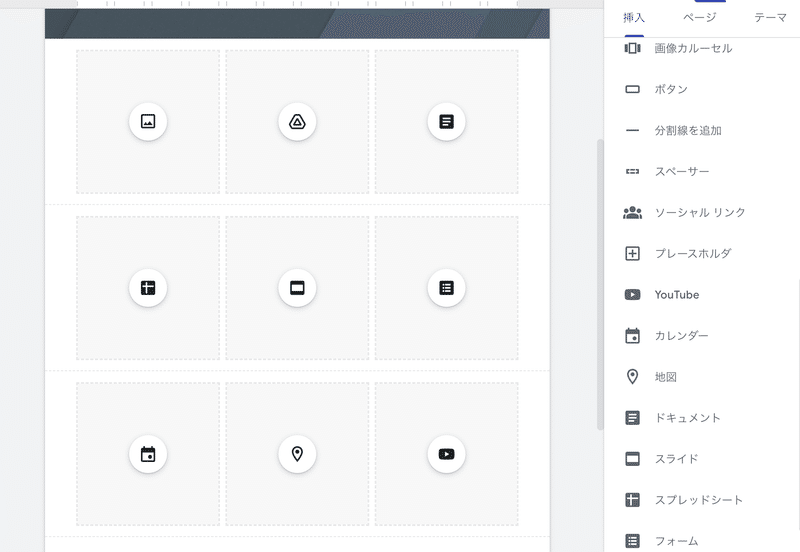Click the document placeholder icon in the grid
Image resolution: width=800 pixels, height=552 pixels.
(x=446, y=121)
